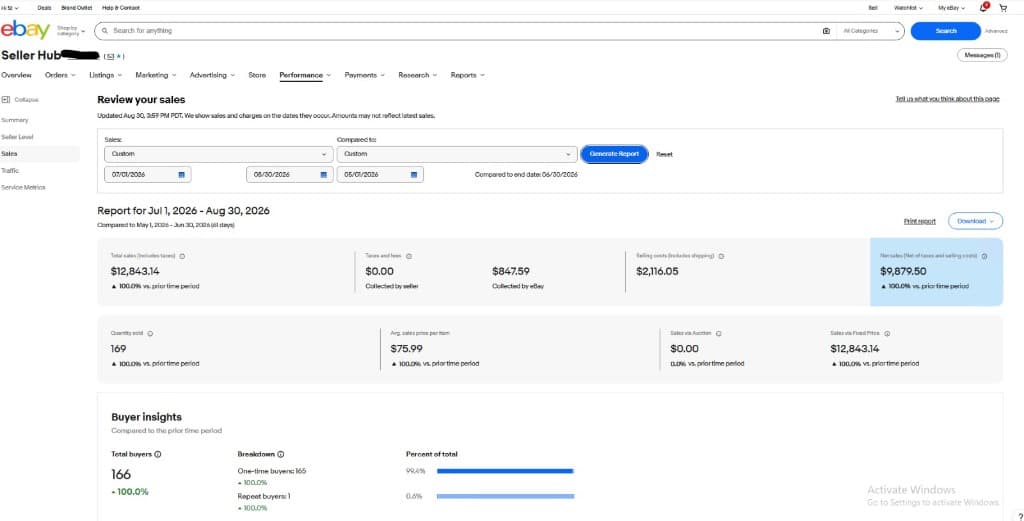The image size is (1024, 521).
Task: Click the blue Search button
Action: (946, 31)
